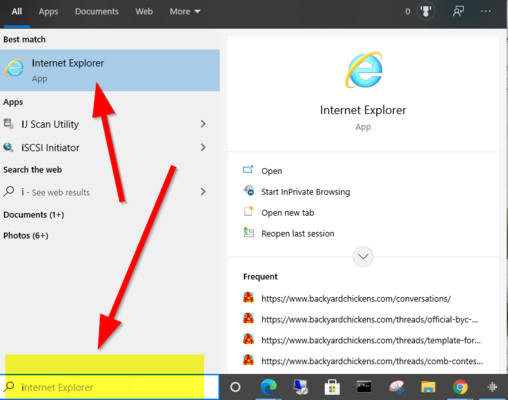Switch to the Web tab

(144, 11)
